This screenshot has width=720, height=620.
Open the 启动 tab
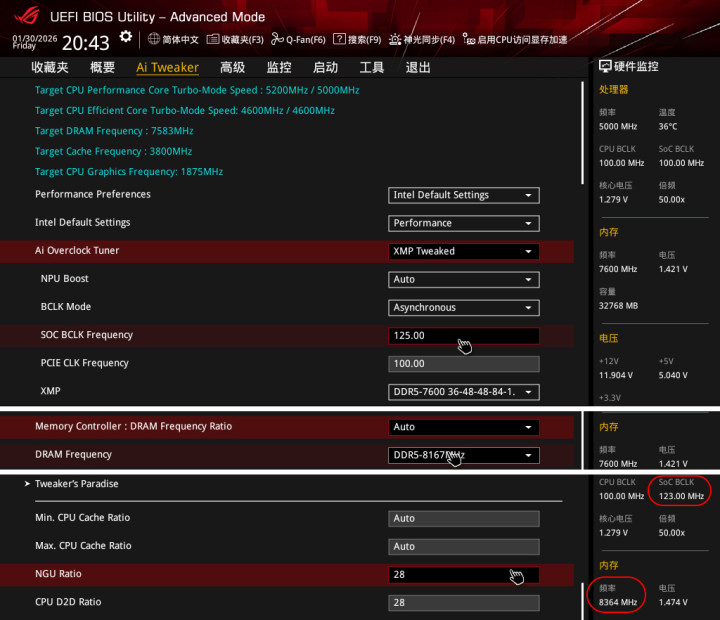[x=325, y=68]
